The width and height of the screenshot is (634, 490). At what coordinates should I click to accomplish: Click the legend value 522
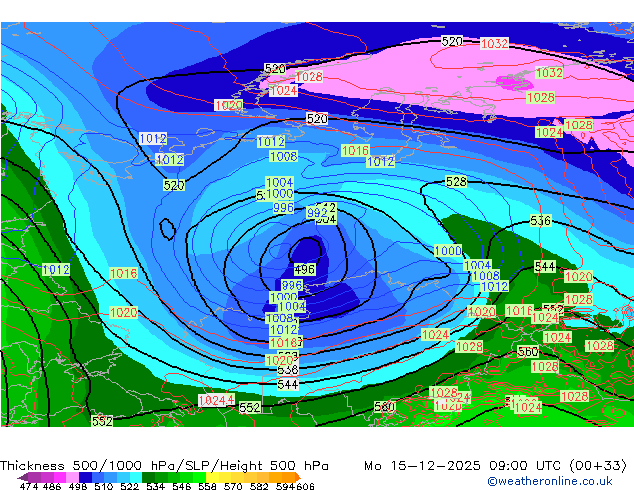[129, 486]
